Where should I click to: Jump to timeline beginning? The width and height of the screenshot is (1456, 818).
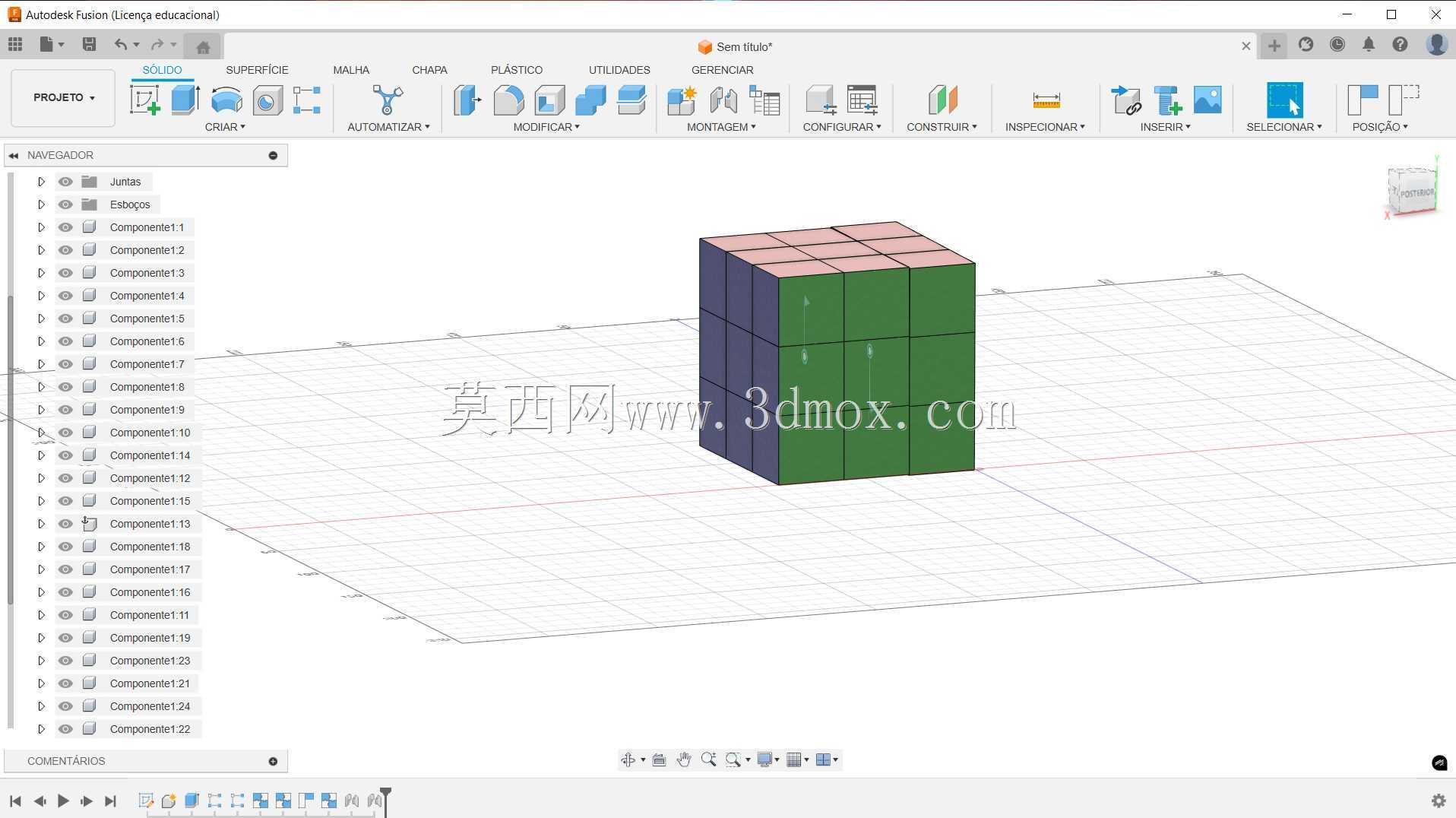click(15, 801)
